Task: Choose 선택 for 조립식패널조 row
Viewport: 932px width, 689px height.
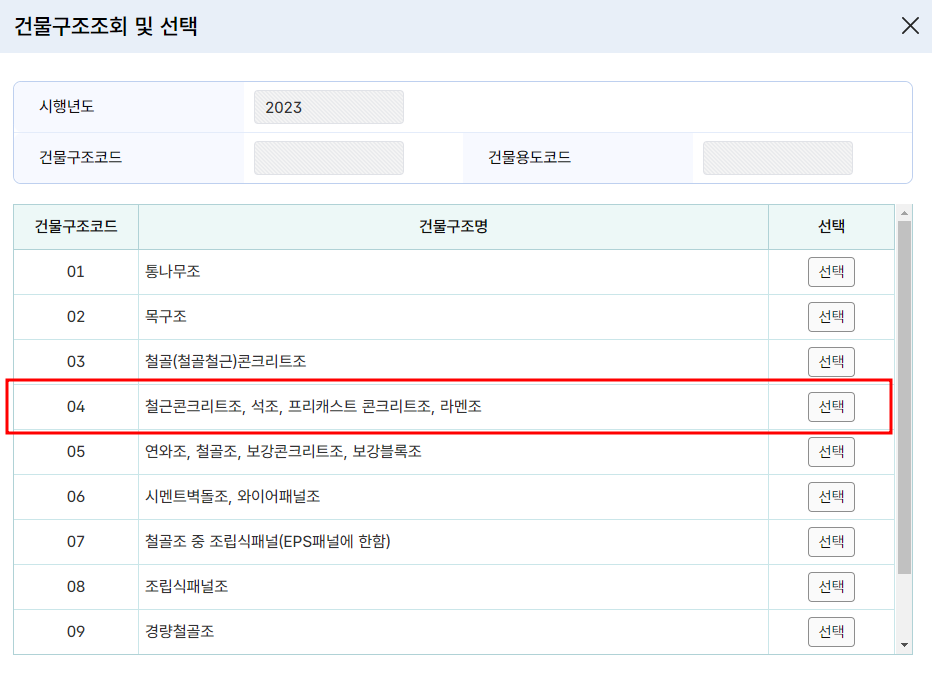Action: [831, 587]
